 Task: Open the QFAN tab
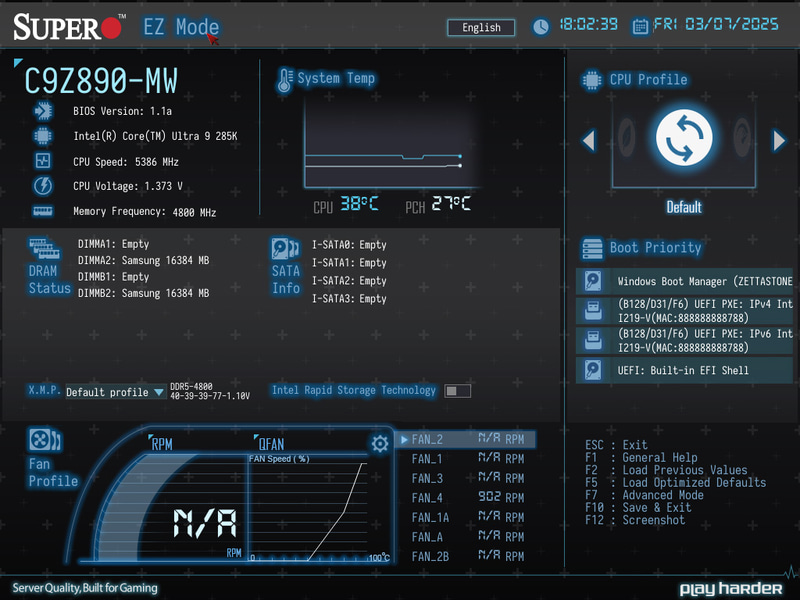pyautogui.click(x=270, y=443)
